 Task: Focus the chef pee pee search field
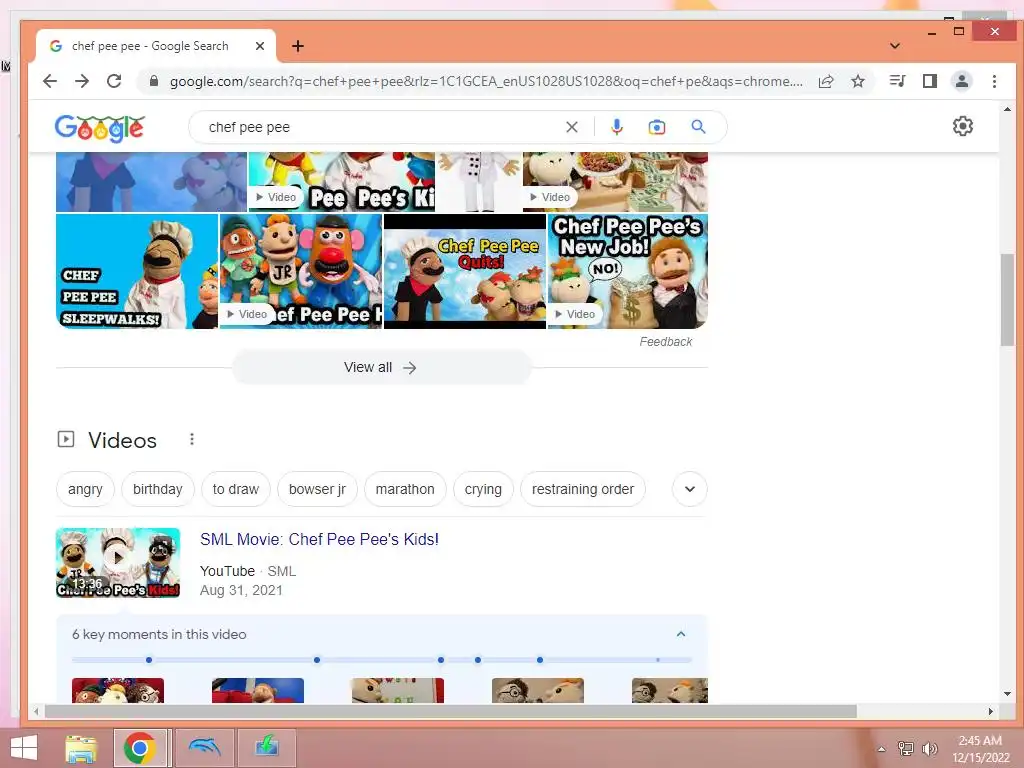[x=382, y=127]
